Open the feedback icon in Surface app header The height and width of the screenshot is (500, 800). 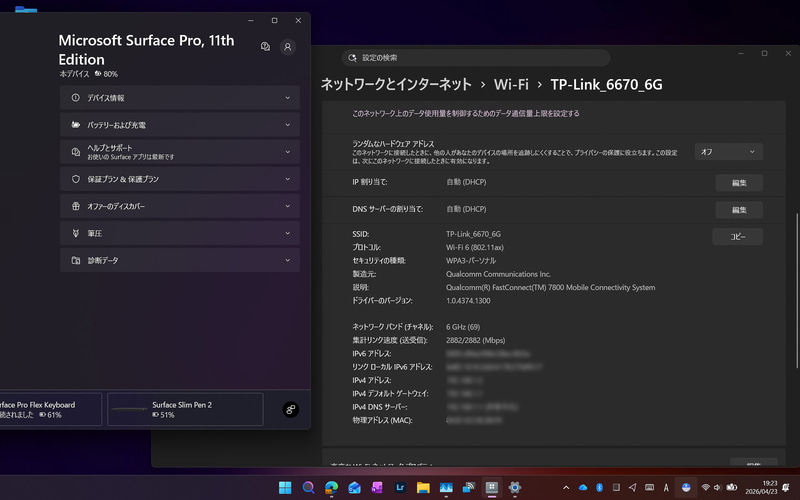(265, 47)
